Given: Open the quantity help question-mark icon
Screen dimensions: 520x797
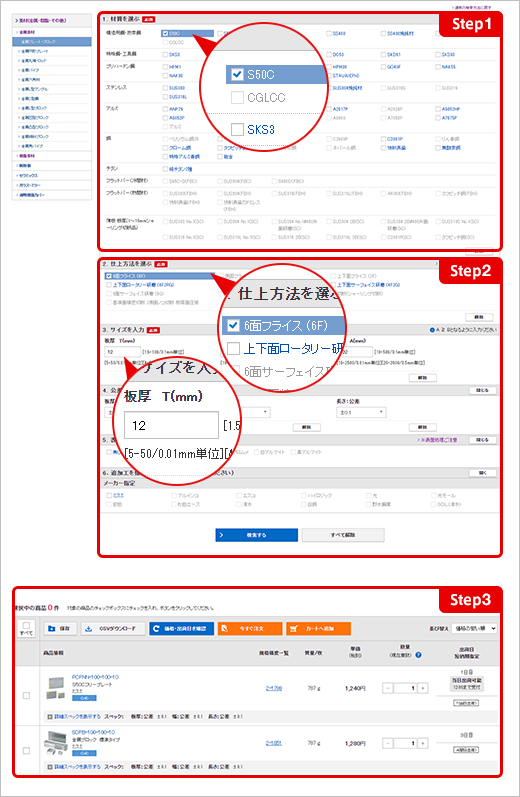Looking at the screenshot, I should 418,655.
